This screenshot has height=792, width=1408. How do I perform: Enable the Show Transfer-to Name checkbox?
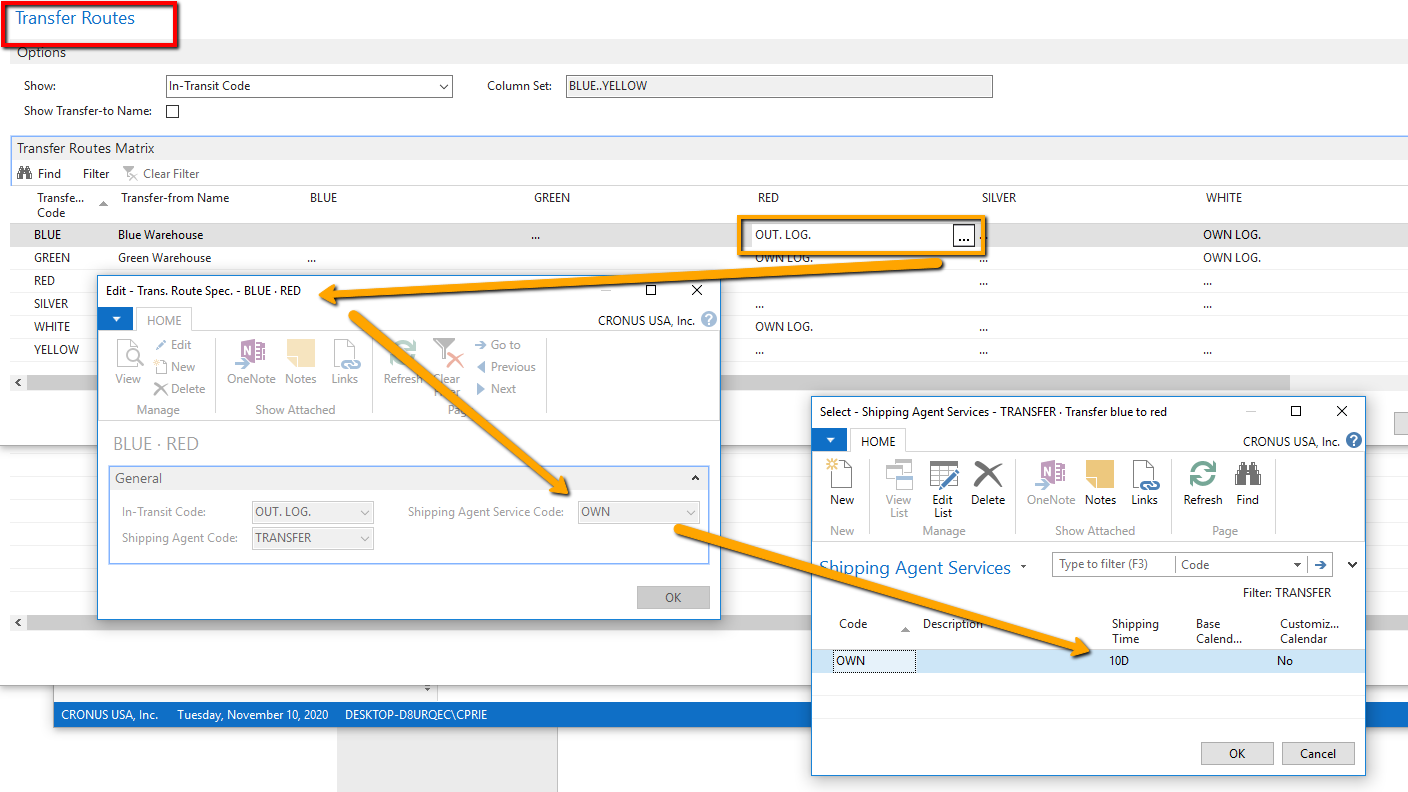172,111
